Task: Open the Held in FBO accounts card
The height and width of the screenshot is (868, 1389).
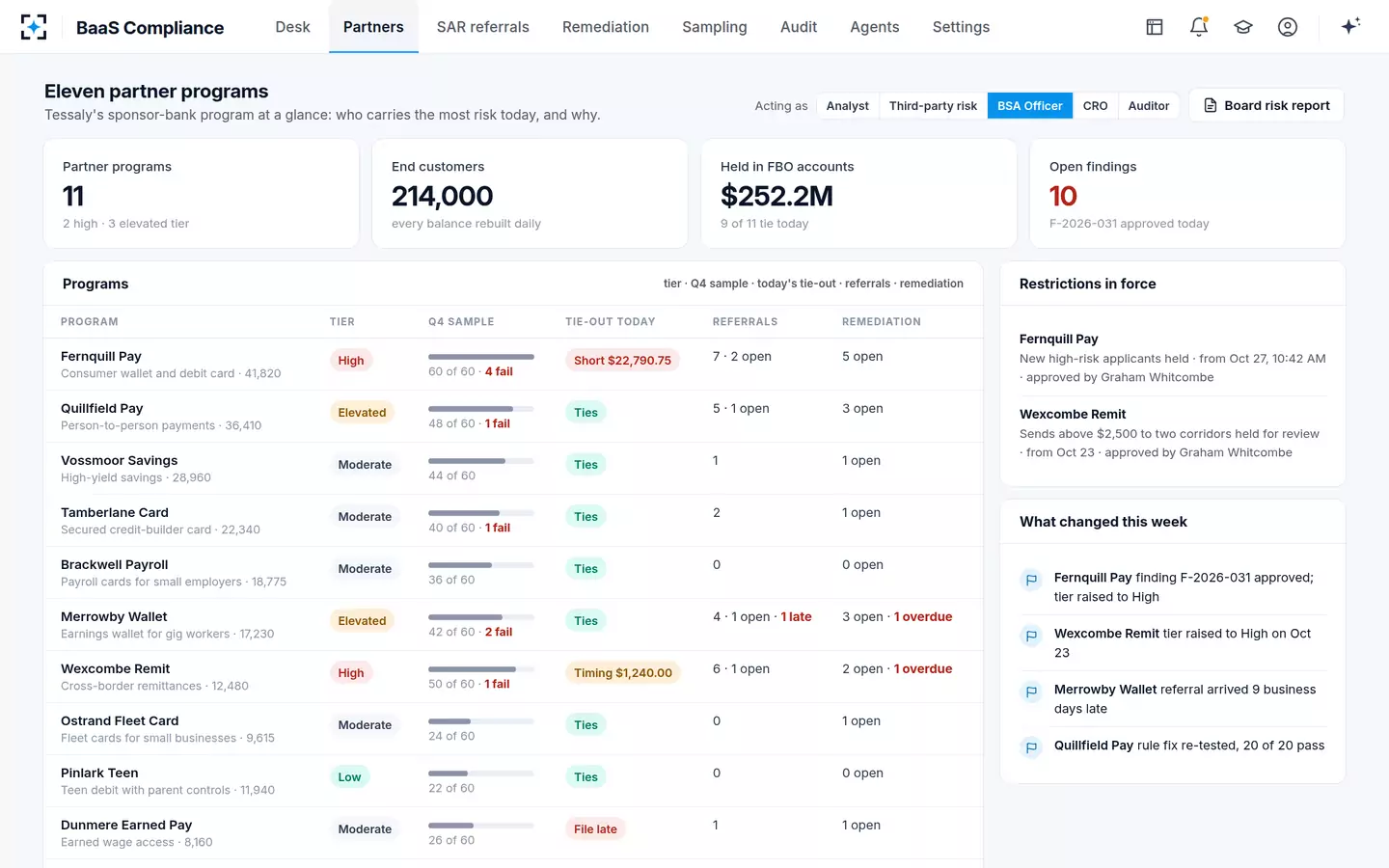Action: (858, 194)
